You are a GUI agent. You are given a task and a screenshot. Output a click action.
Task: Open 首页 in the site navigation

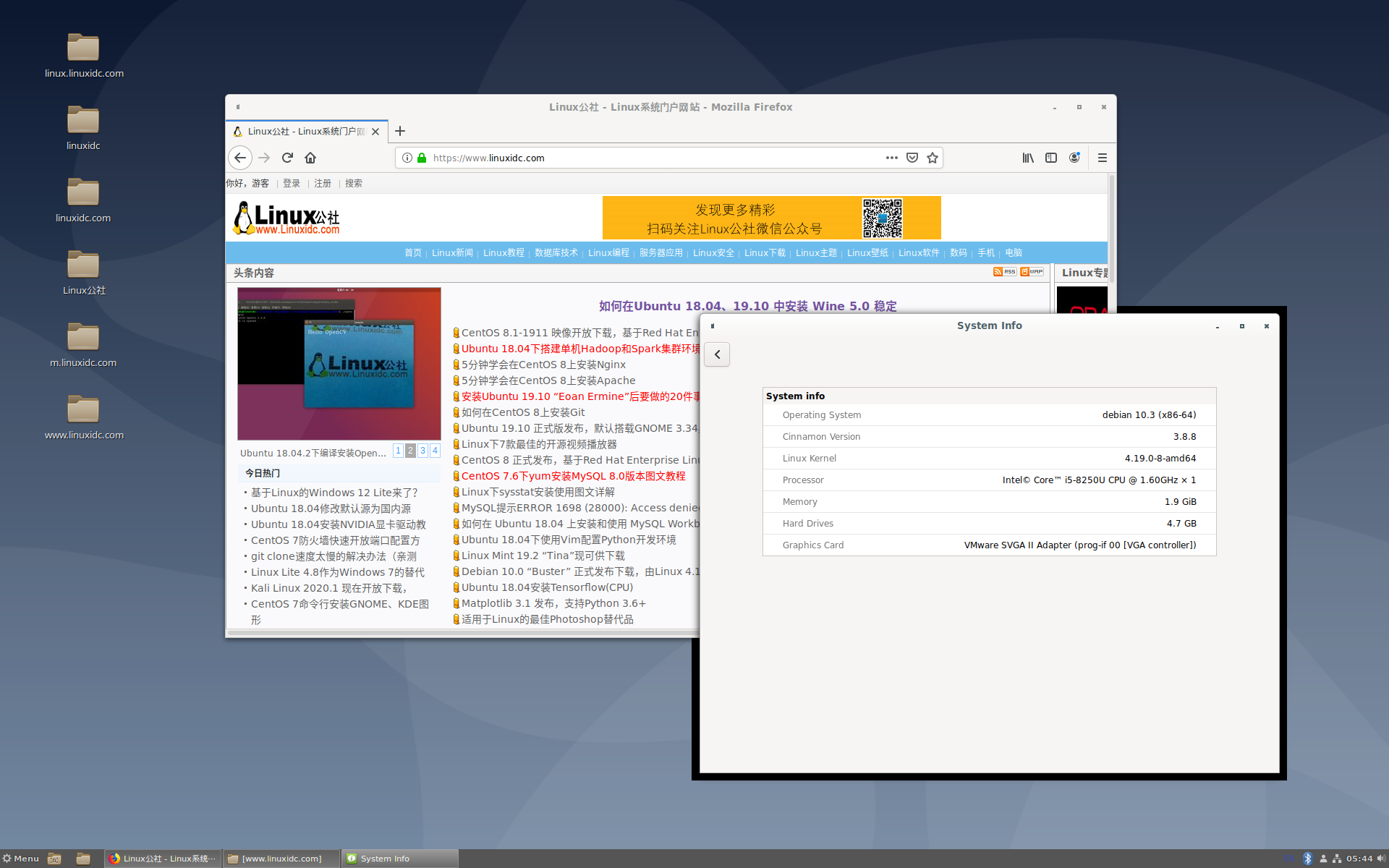coord(413,252)
